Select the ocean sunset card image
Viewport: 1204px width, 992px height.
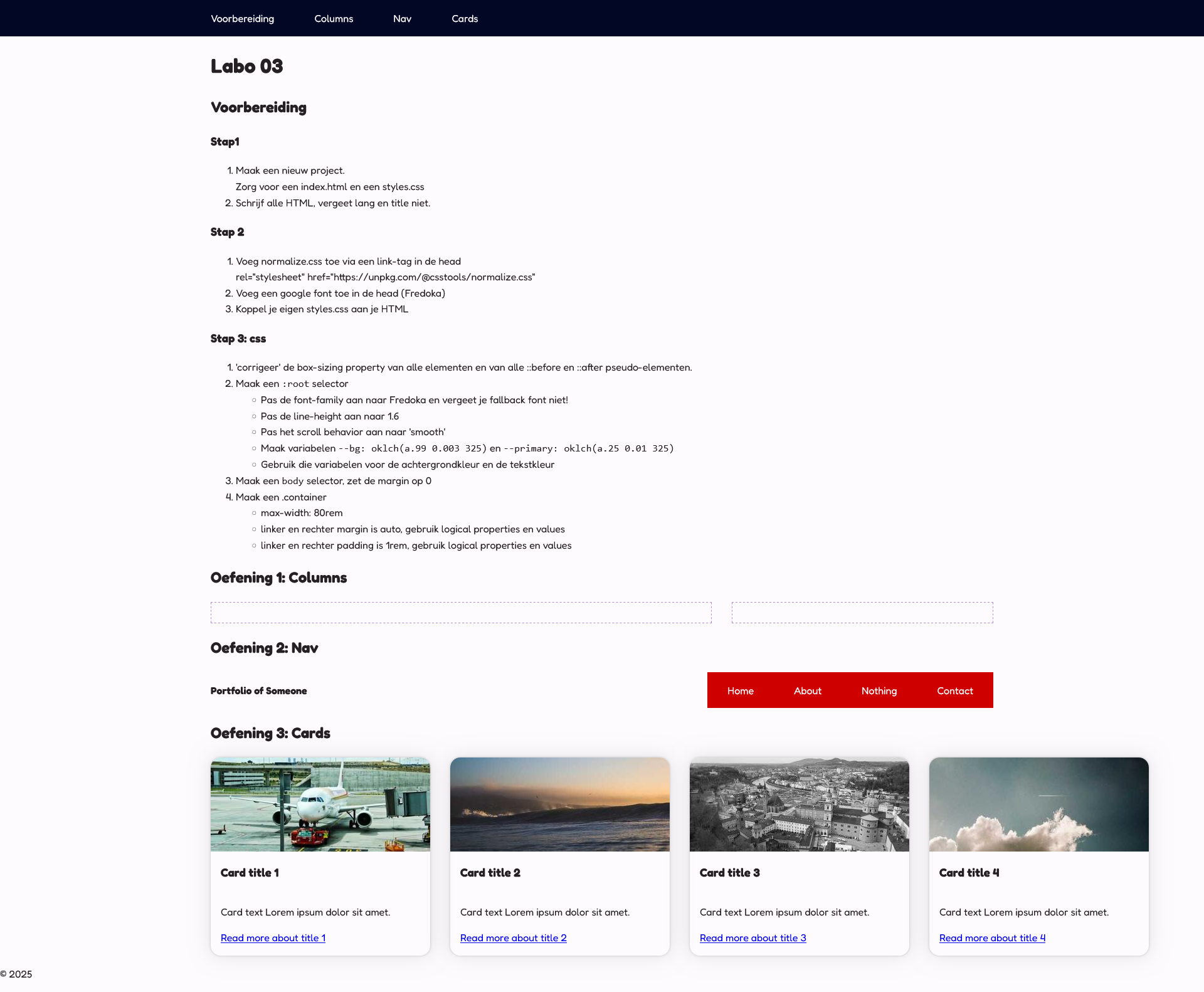click(559, 805)
